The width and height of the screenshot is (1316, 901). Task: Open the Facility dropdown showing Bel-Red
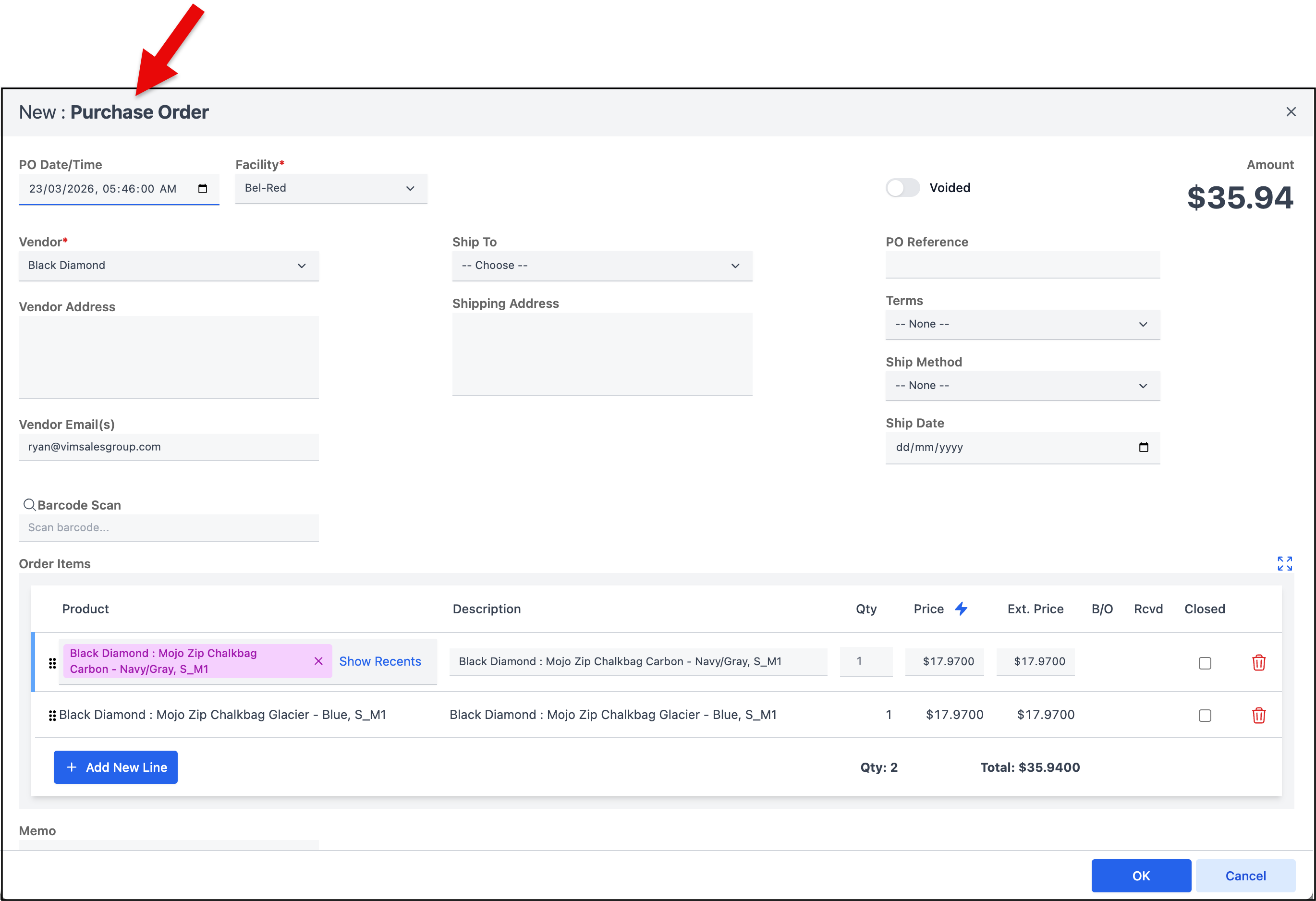coord(331,189)
